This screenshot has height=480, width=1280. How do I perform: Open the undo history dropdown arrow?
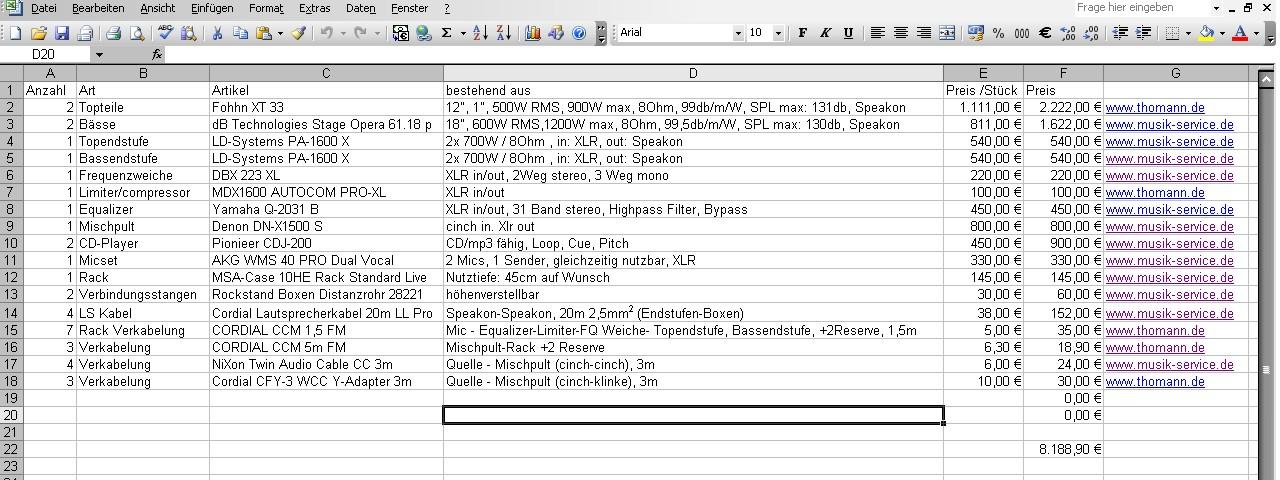tap(342, 33)
